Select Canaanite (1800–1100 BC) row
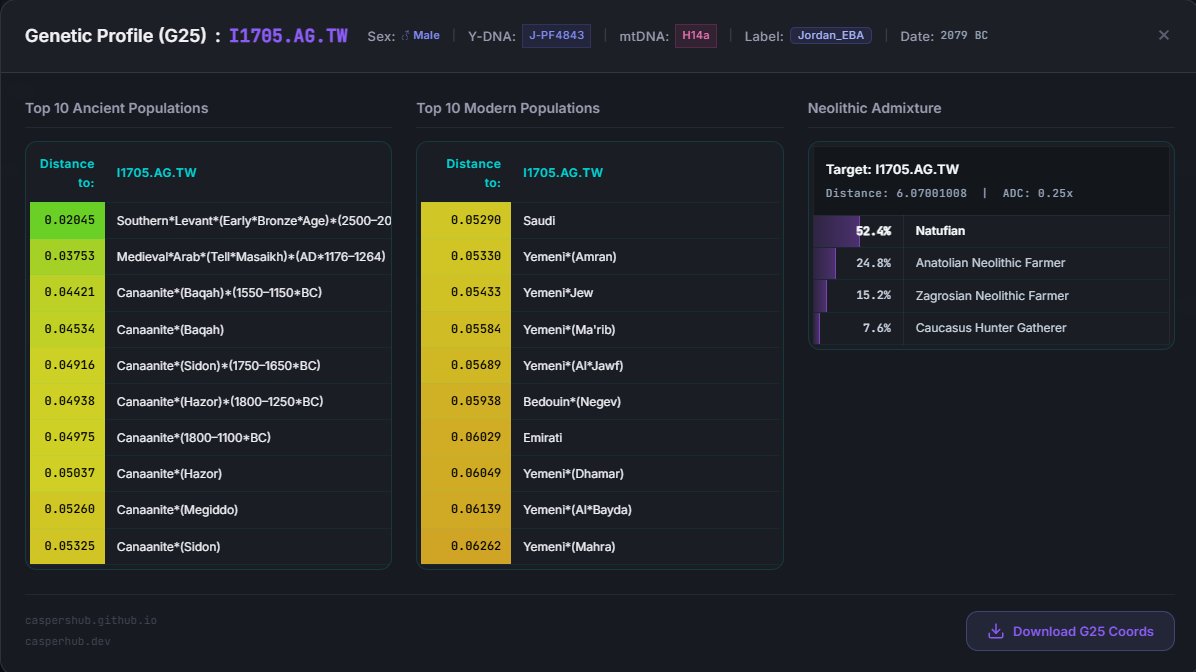This screenshot has height=672, width=1196. point(210,438)
